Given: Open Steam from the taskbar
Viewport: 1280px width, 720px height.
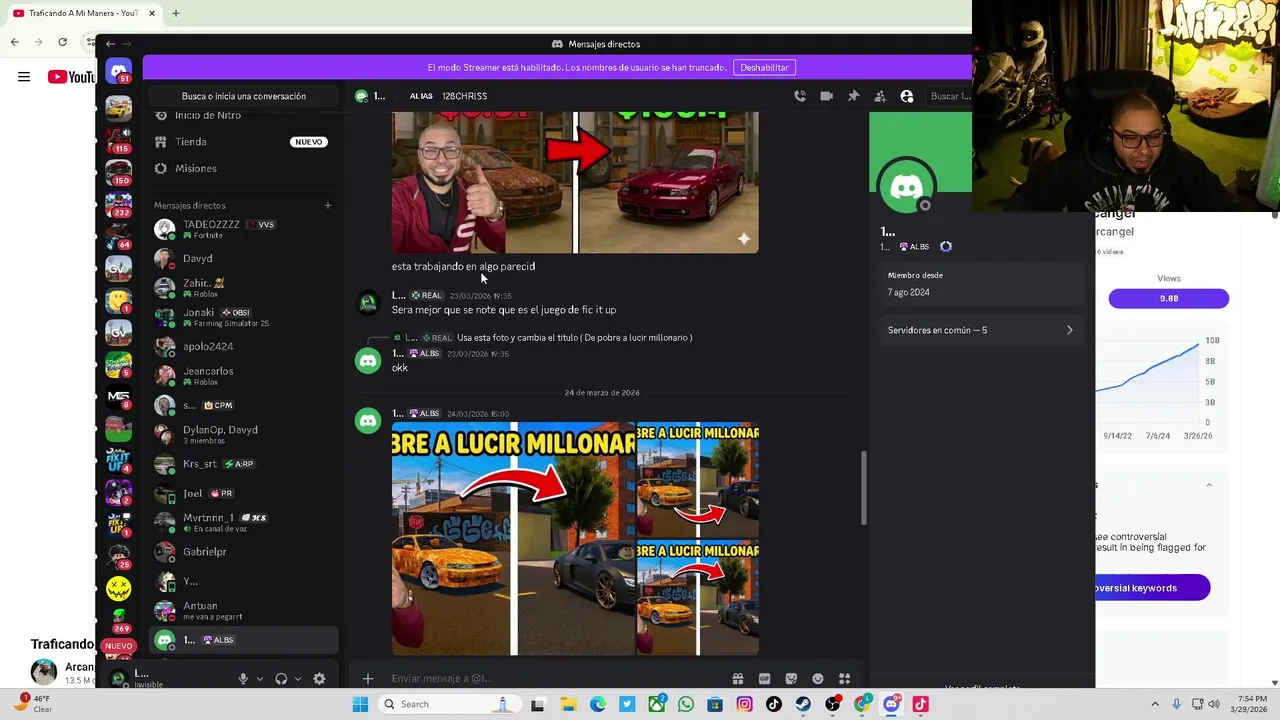Looking at the screenshot, I should [x=803, y=704].
